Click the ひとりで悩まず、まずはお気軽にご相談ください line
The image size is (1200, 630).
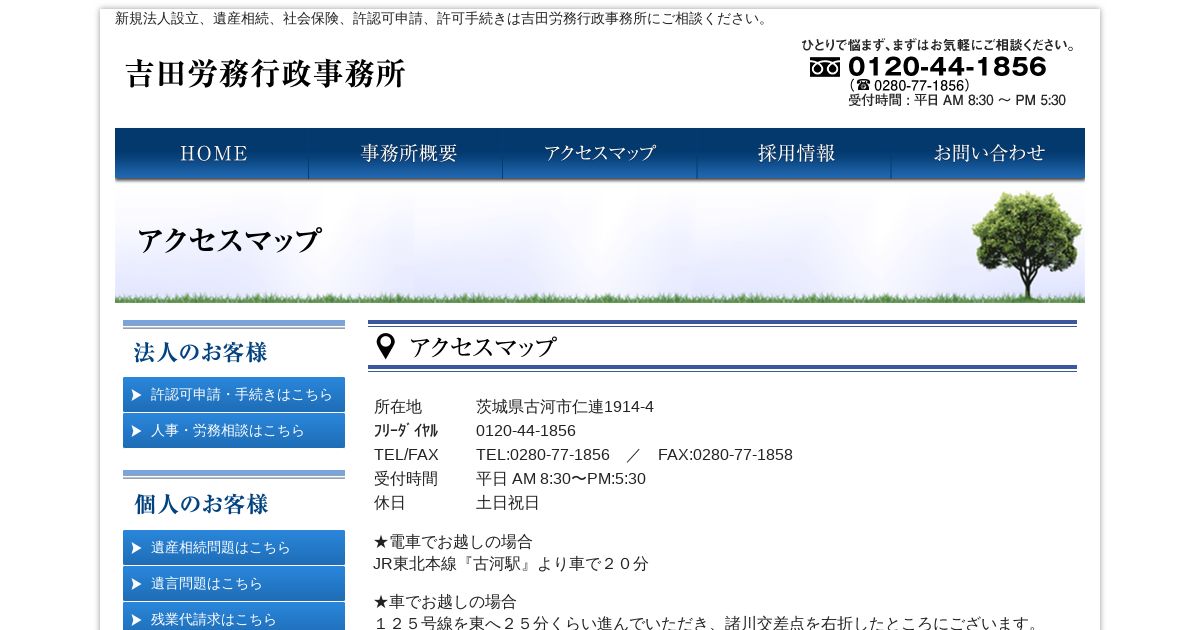(x=939, y=45)
